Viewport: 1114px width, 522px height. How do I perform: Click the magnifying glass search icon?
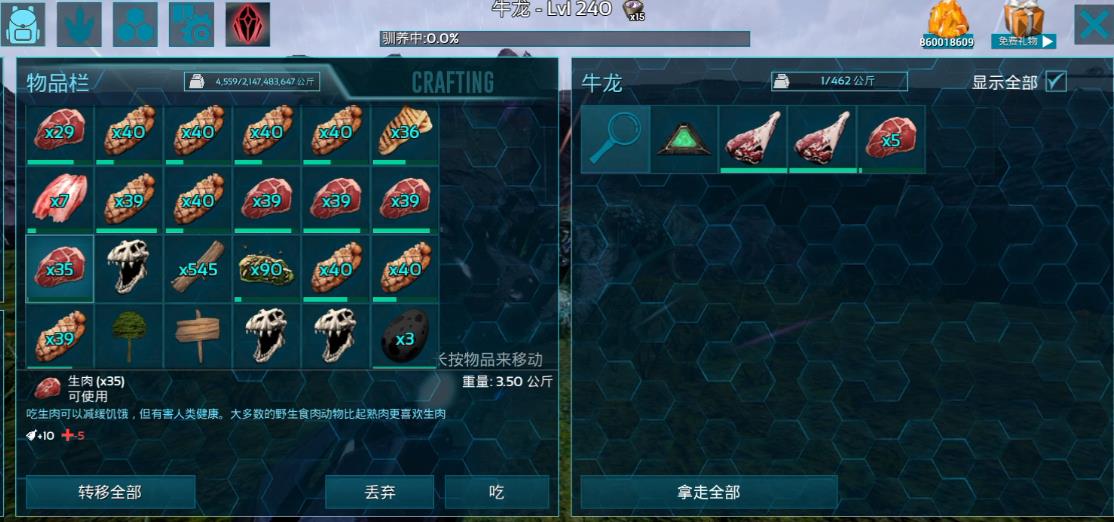click(x=615, y=139)
